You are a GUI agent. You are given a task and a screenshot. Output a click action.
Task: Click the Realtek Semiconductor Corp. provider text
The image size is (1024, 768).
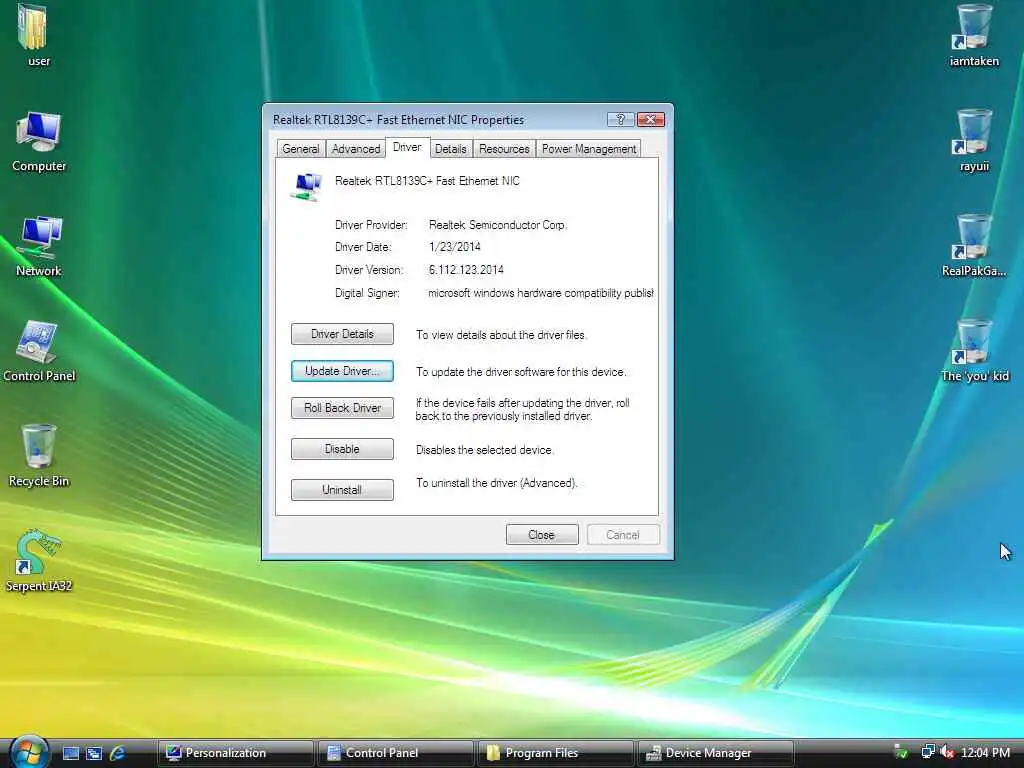498,225
